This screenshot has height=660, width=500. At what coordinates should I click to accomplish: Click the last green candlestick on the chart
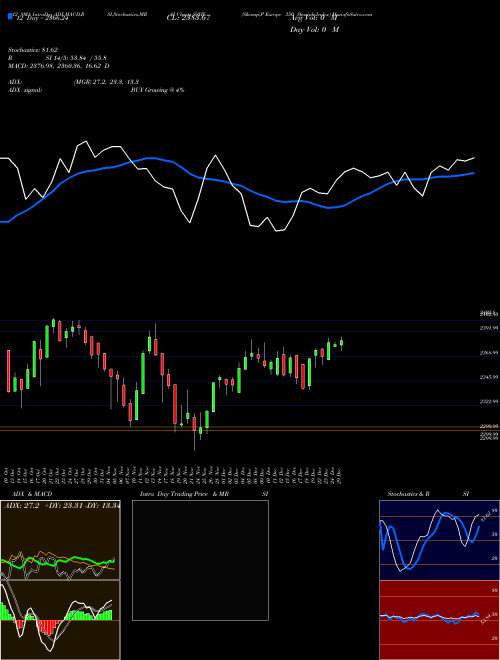click(341, 343)
